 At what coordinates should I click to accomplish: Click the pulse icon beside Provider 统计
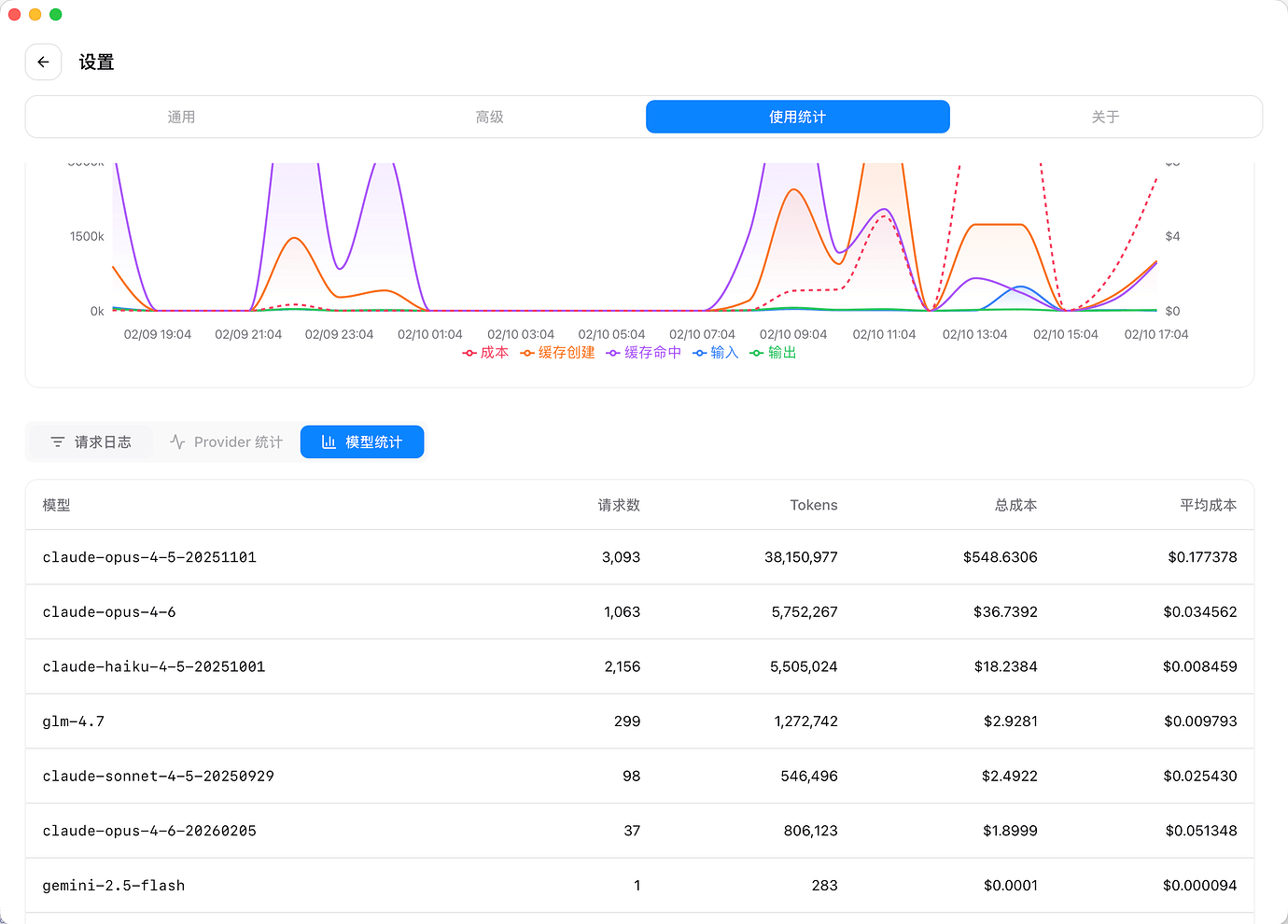click(177, 442)
